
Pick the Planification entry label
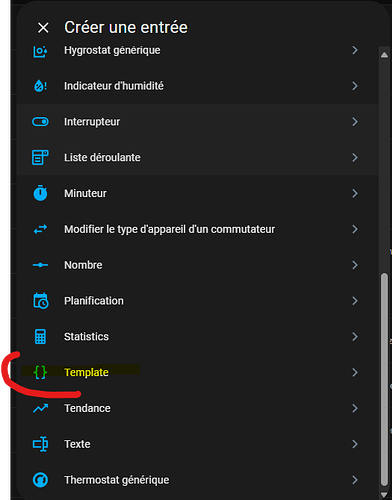94,301
